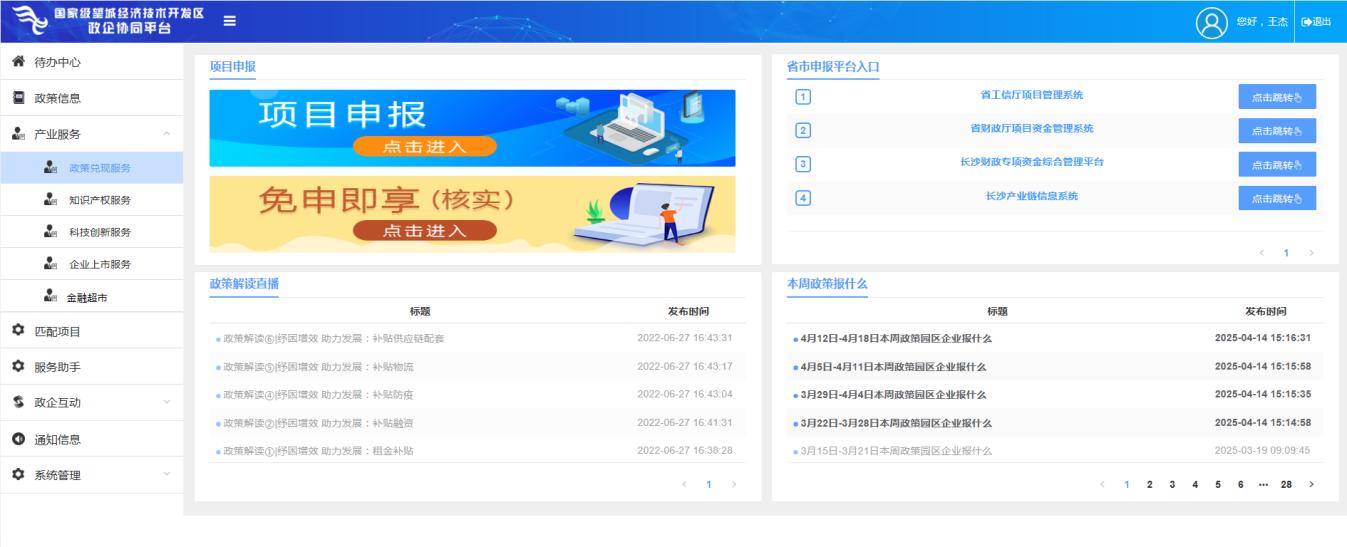This screenshot has width=1347, height=547.
Task: Select 金融超市 in the sidebar
Action: (x=88, y=298)
